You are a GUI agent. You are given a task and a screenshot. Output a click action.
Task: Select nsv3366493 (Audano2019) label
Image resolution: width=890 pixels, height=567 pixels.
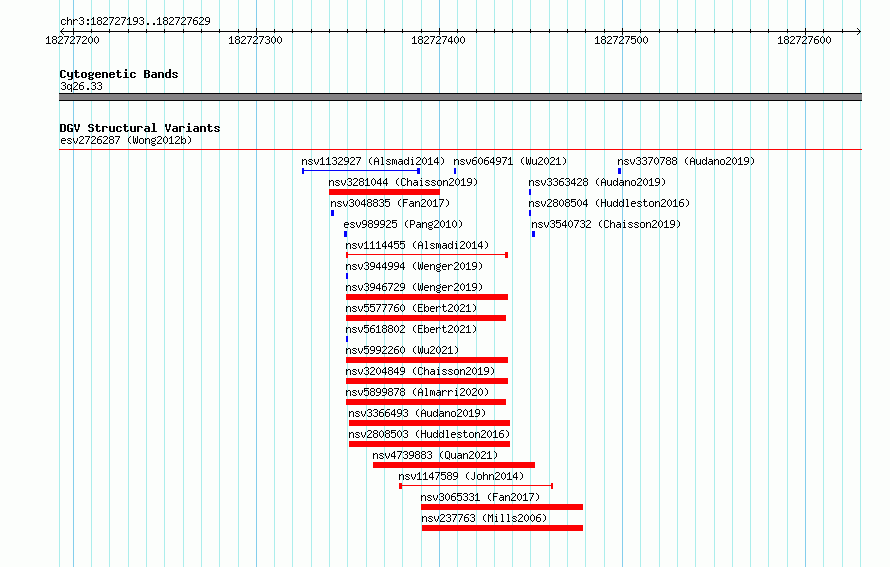(x=417, y=413)
